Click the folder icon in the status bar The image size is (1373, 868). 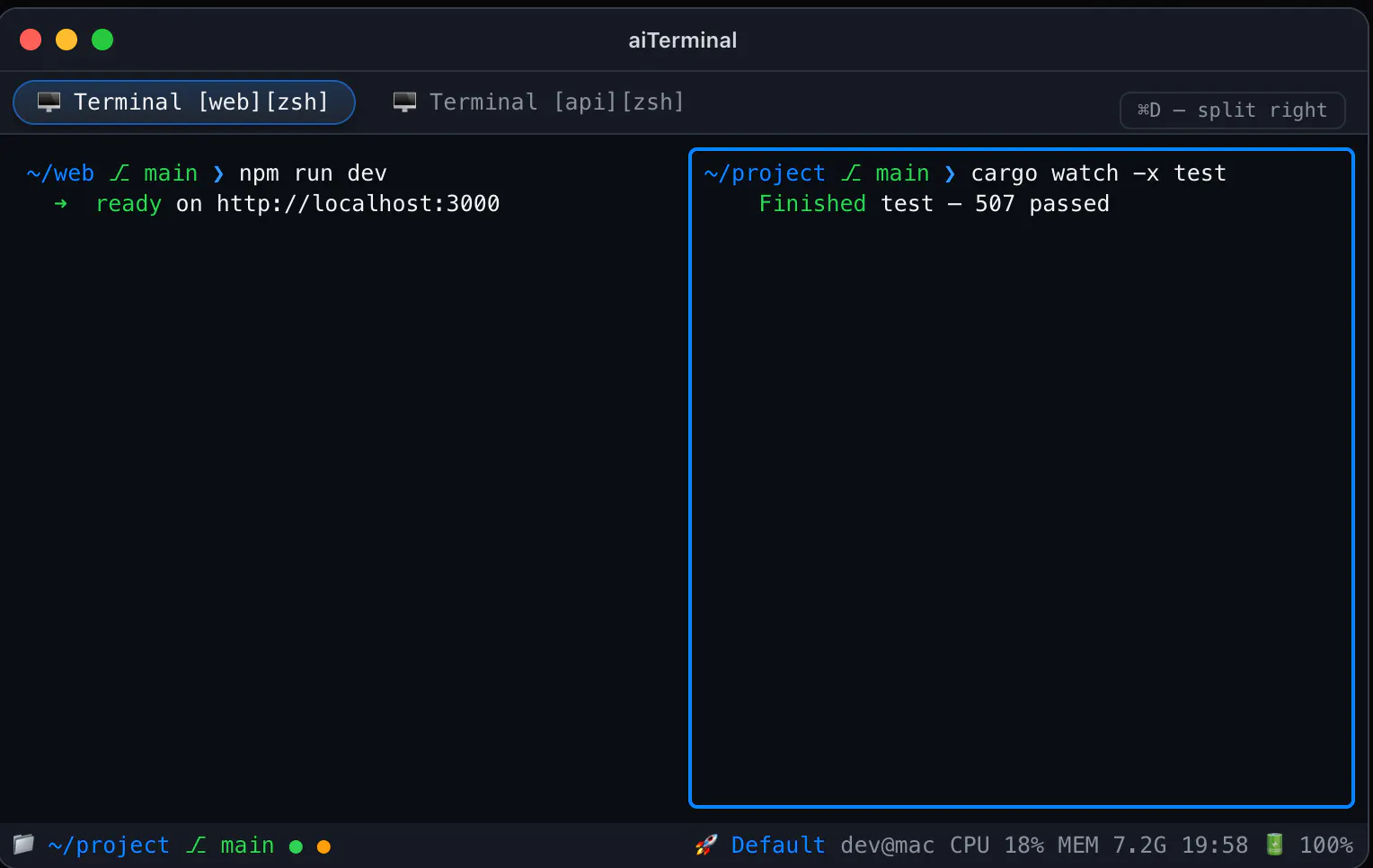tap(23, 845)
